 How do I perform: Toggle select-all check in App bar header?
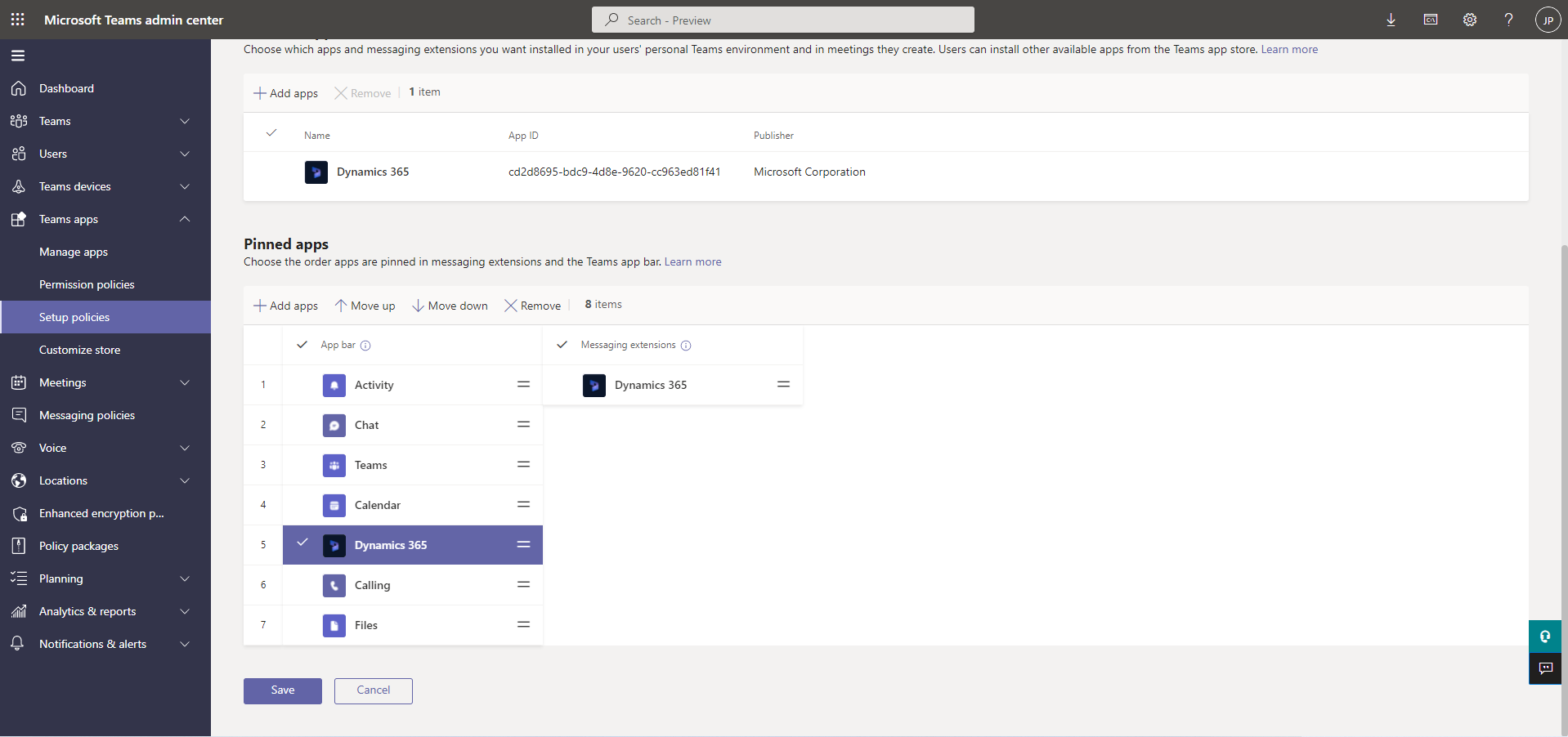[302, 345]
